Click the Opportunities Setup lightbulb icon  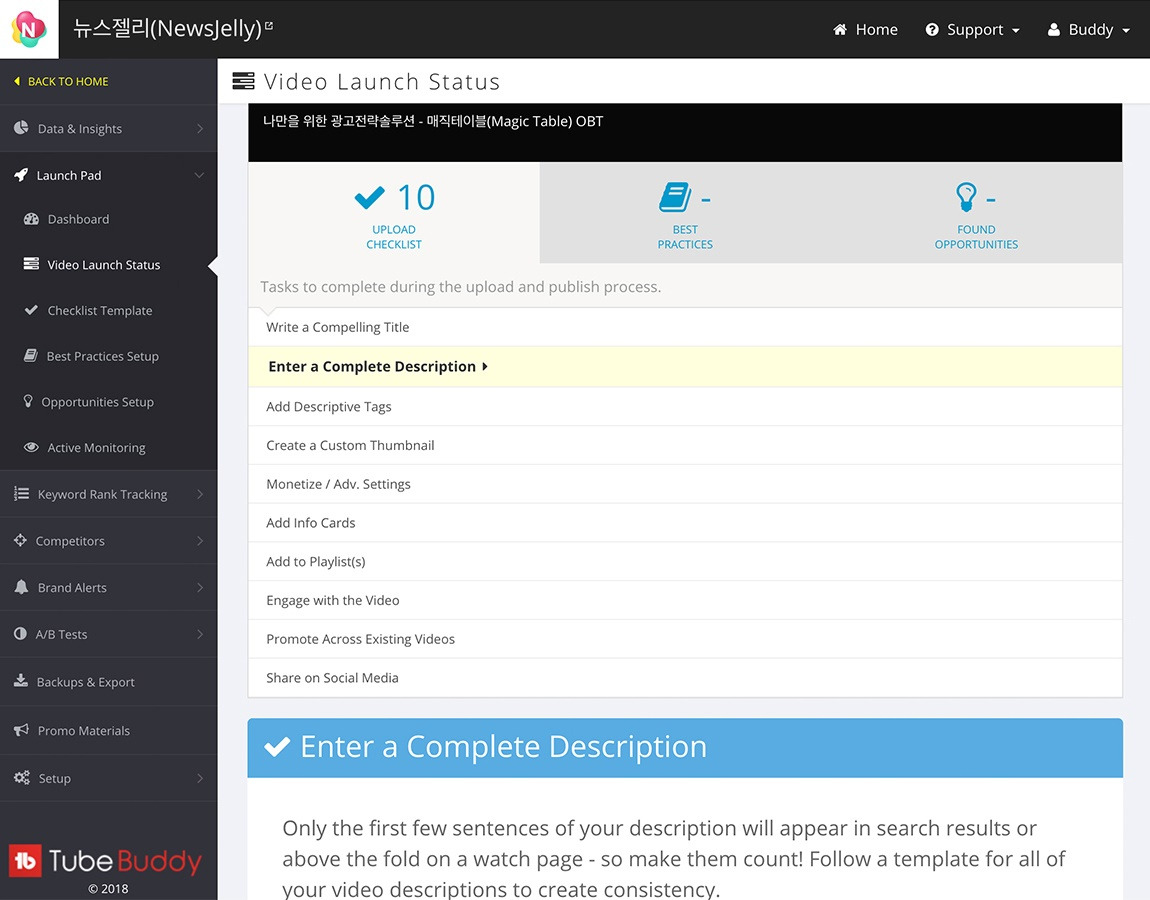point(28,401)
